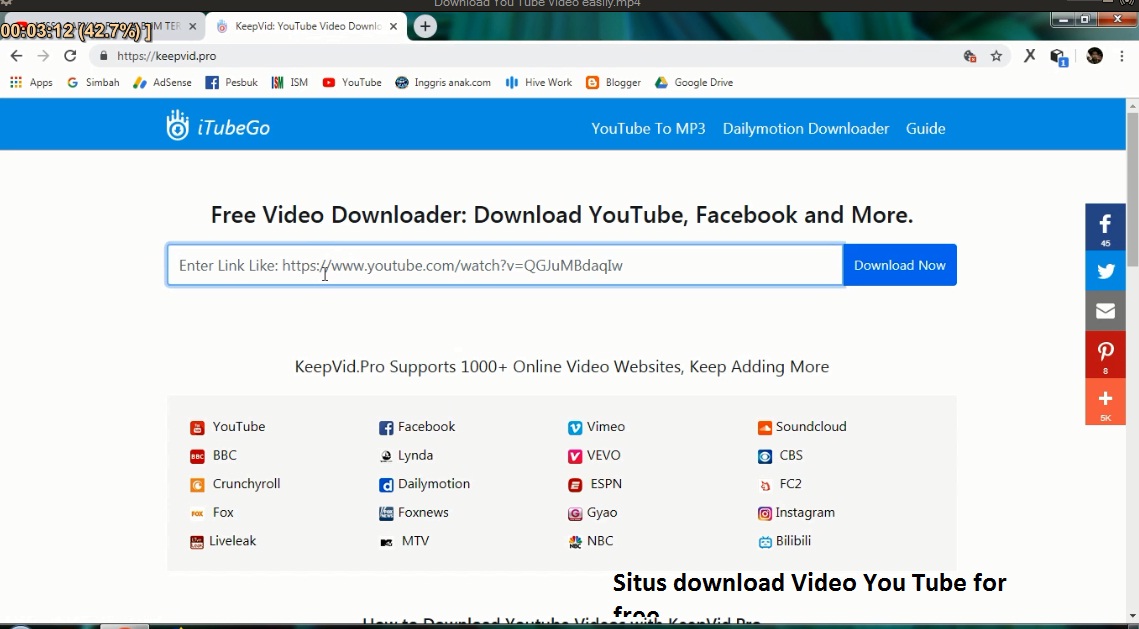Go back in browser history
The height and width of the screenshot is (629, 1139).
pos(16,56)
